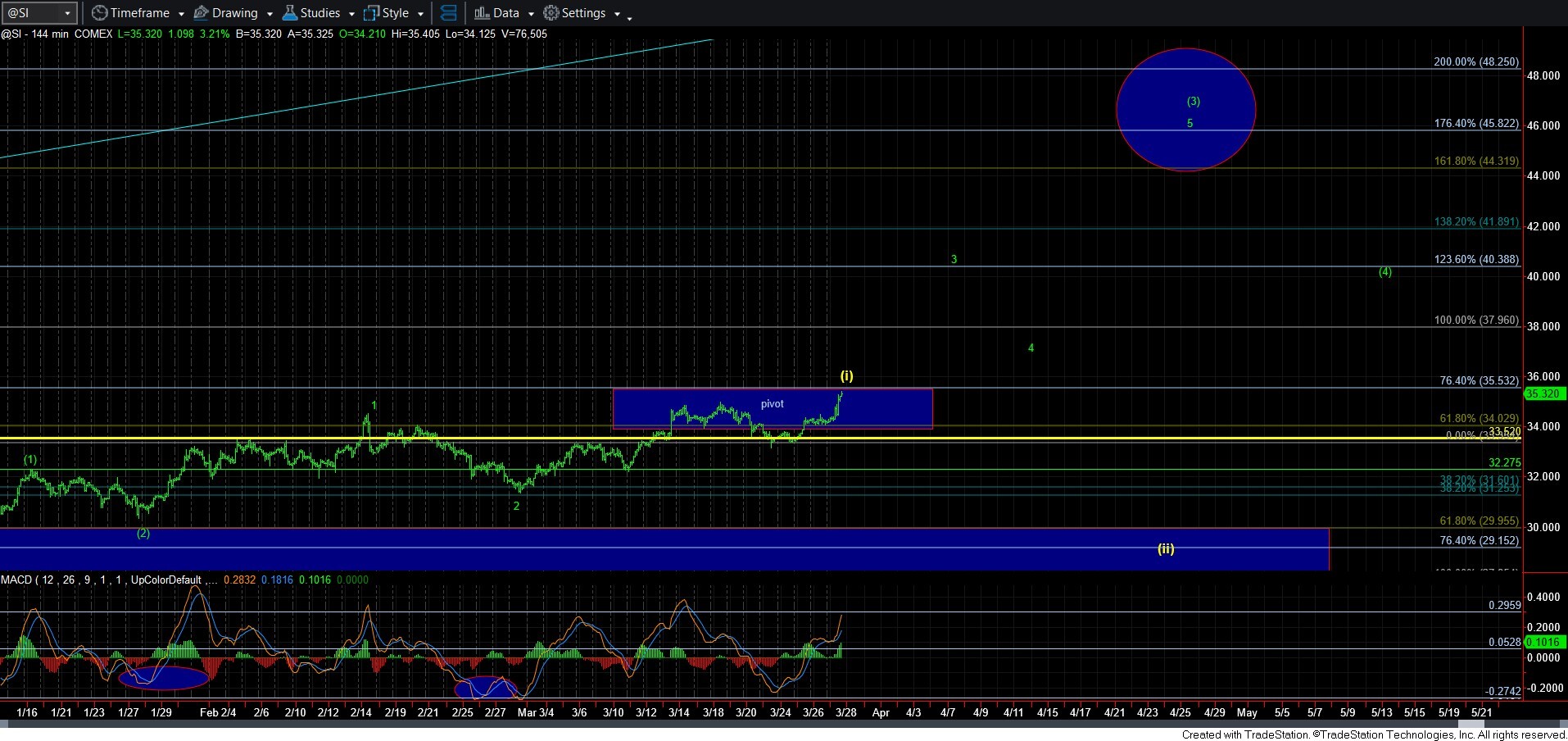
Task: Click the 48.000 price axis value
Action: click(x=1543, y=75)
